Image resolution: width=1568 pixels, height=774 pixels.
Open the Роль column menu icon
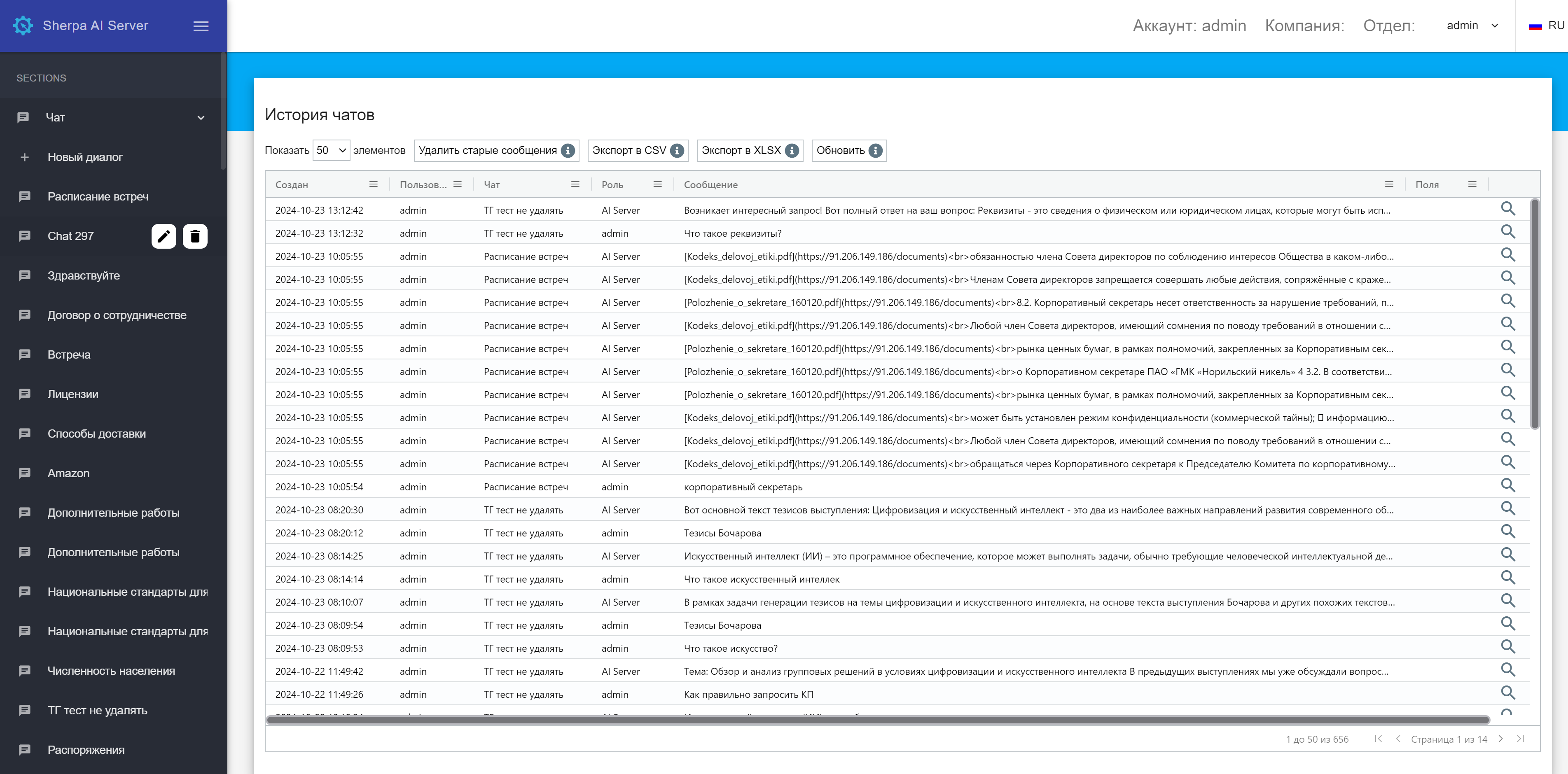point(657,184)
